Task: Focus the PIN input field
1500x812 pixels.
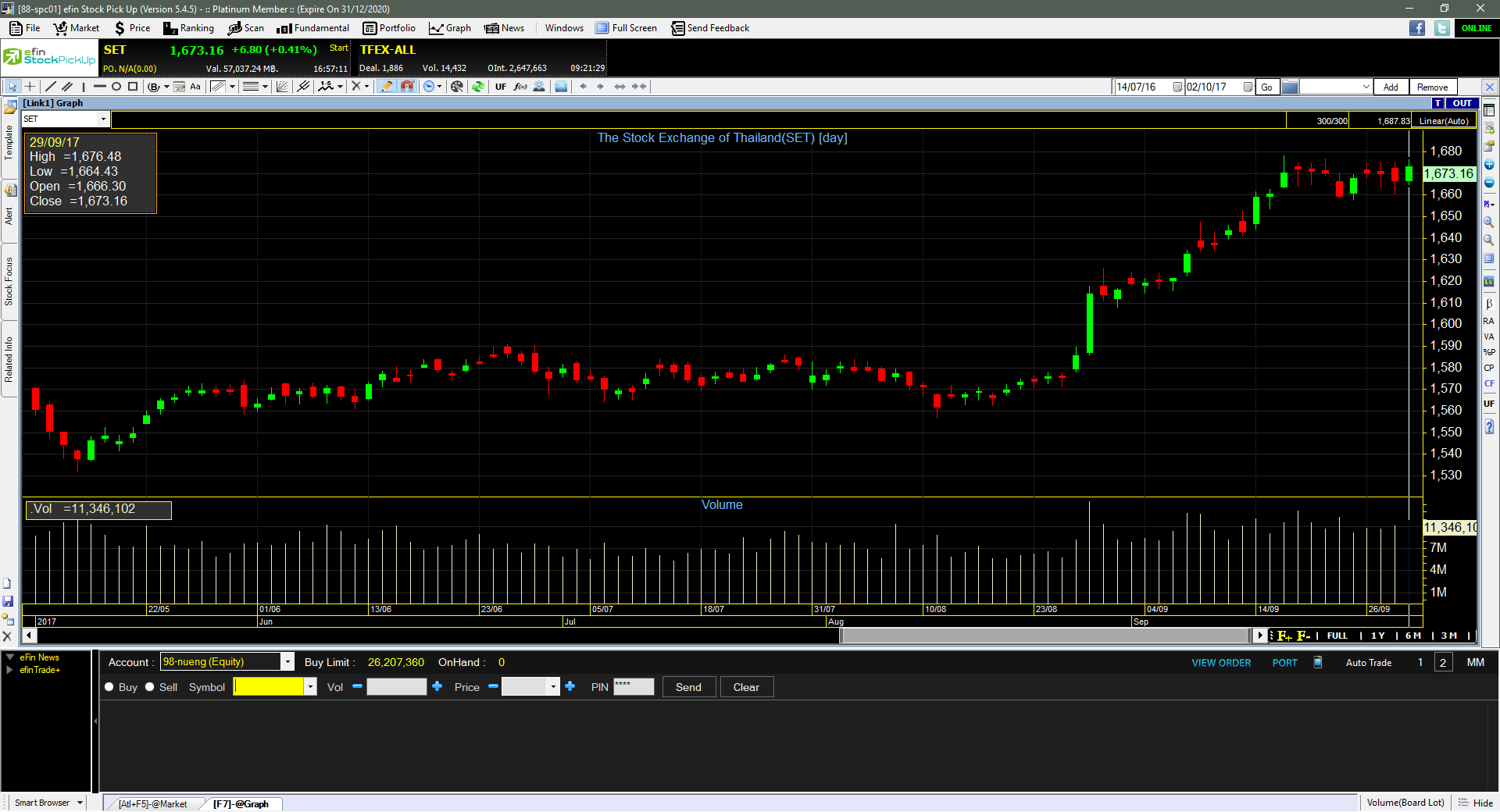Action: click(x=634, y=687)
